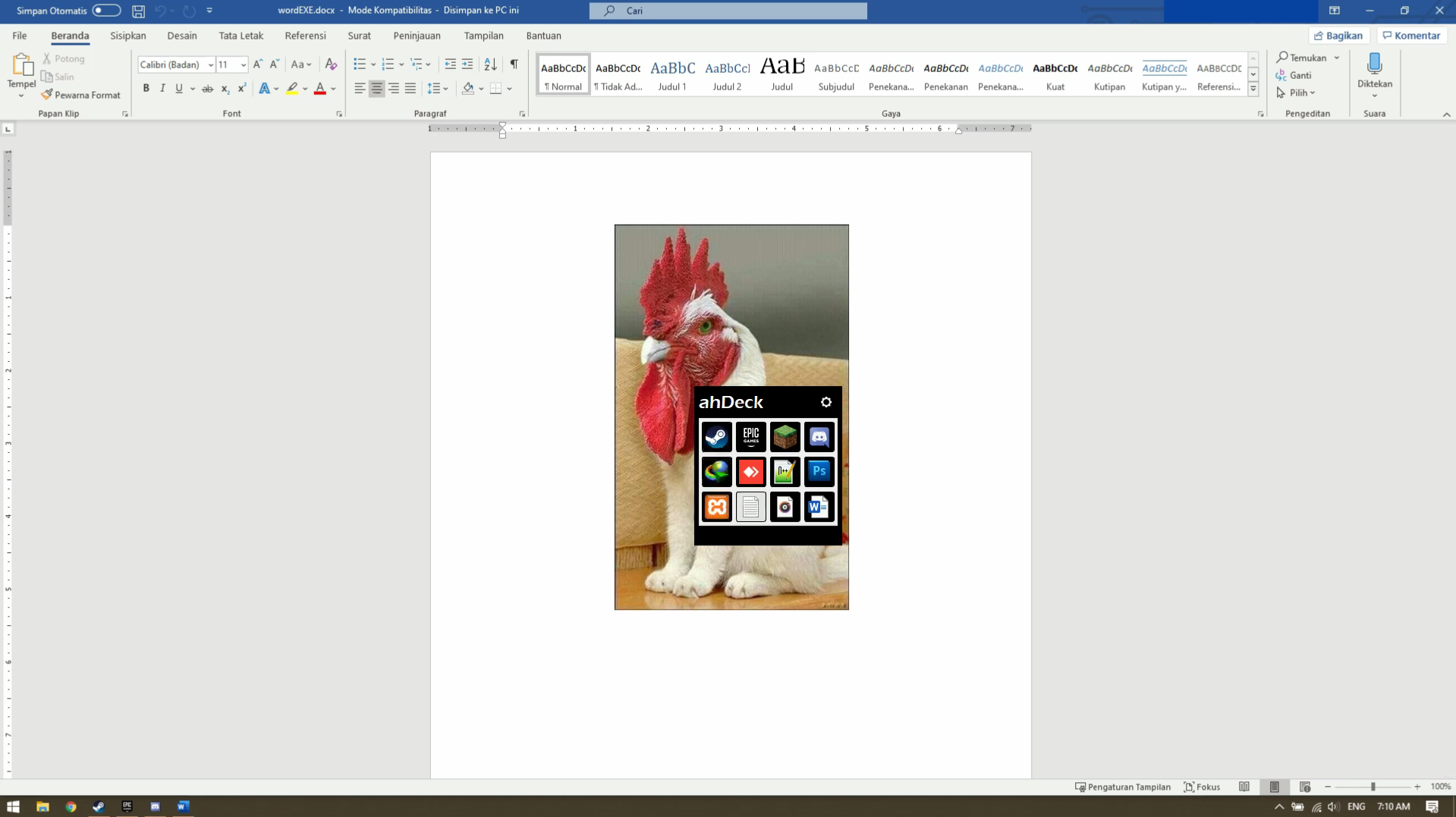Click the Dictate (Diktekan) microphone icon
1456x817 pixels.
pyautogui.click(x=1374, y=64)
